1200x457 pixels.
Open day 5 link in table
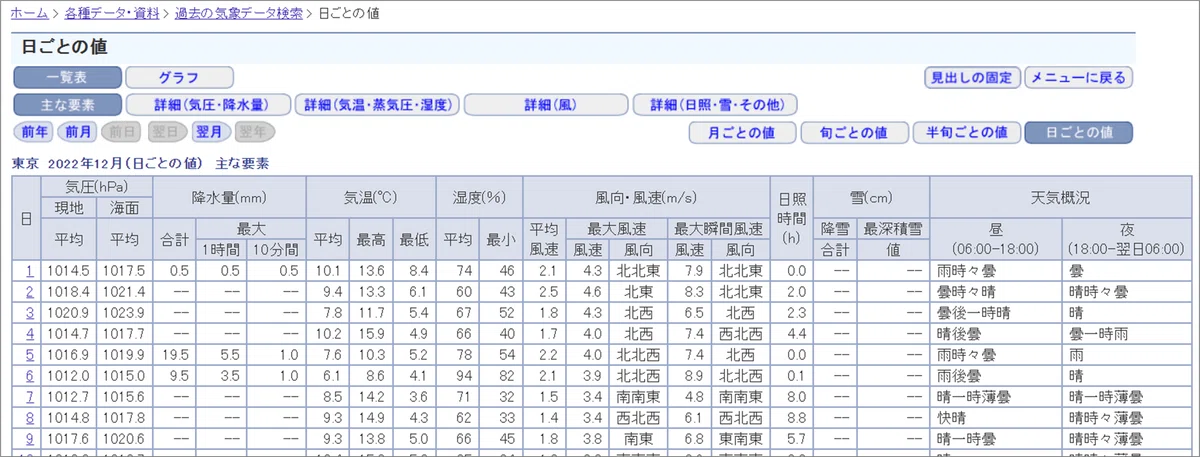[x=30, y=354]
